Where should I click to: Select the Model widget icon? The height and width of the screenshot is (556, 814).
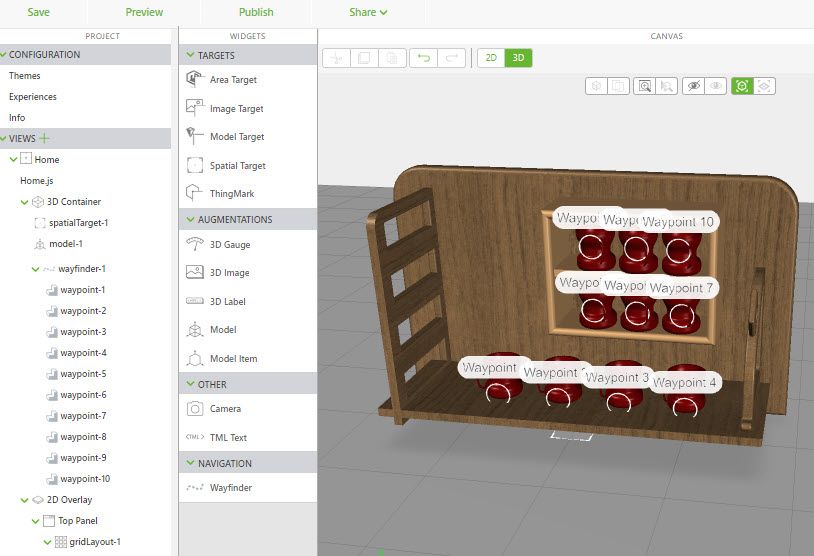pos(195,329)
